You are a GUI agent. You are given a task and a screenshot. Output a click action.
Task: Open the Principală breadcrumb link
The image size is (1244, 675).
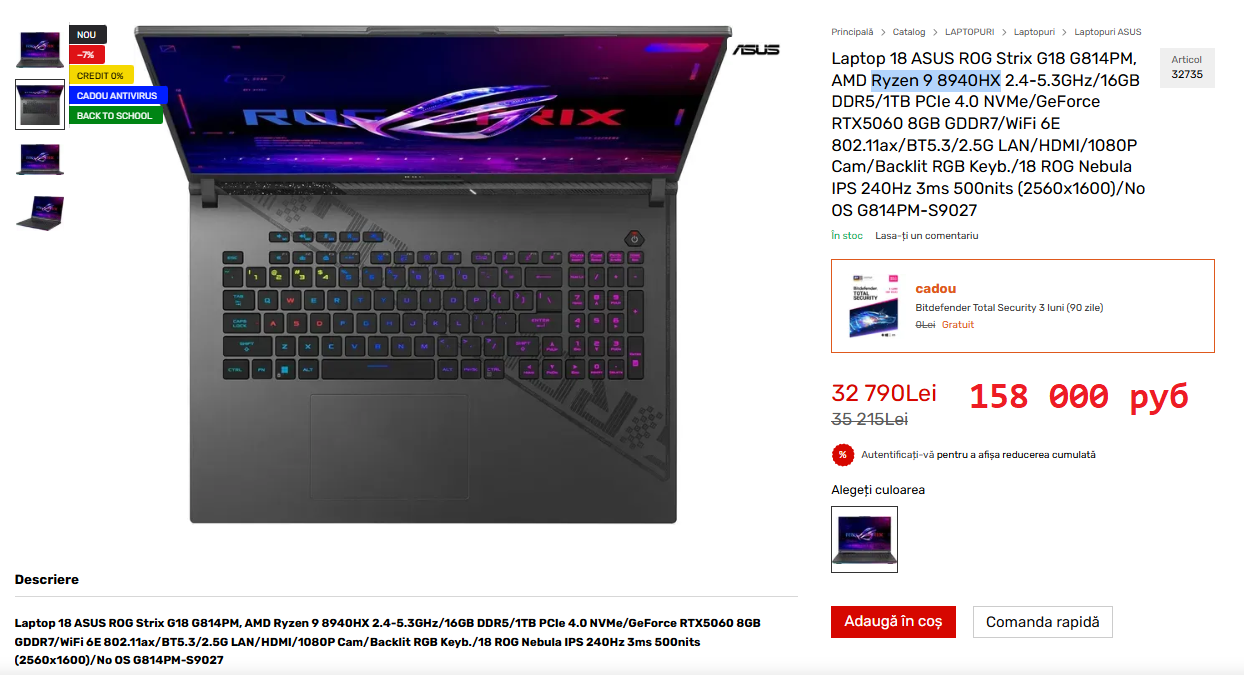852,32
